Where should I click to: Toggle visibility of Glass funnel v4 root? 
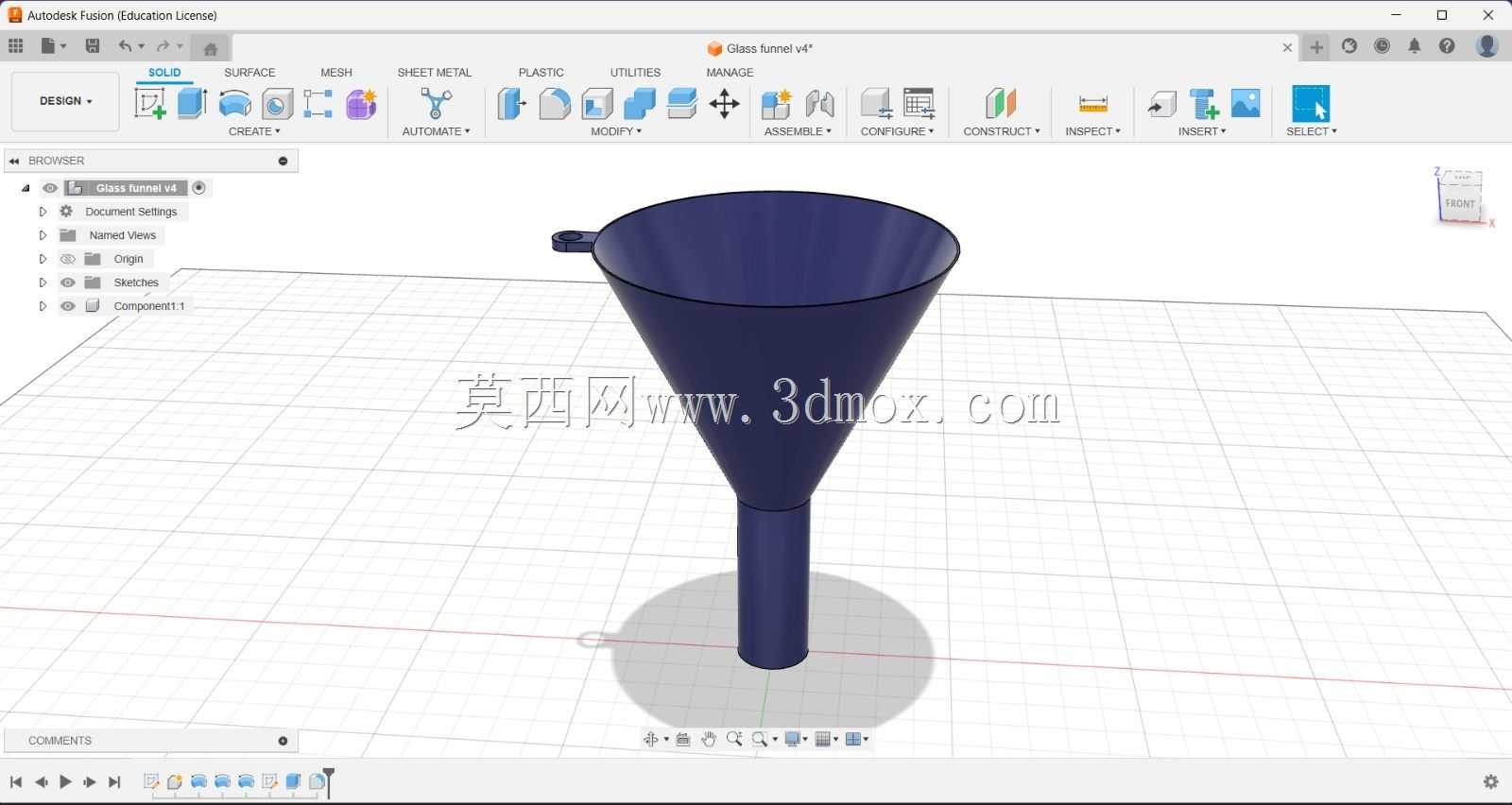pos(50,188)
